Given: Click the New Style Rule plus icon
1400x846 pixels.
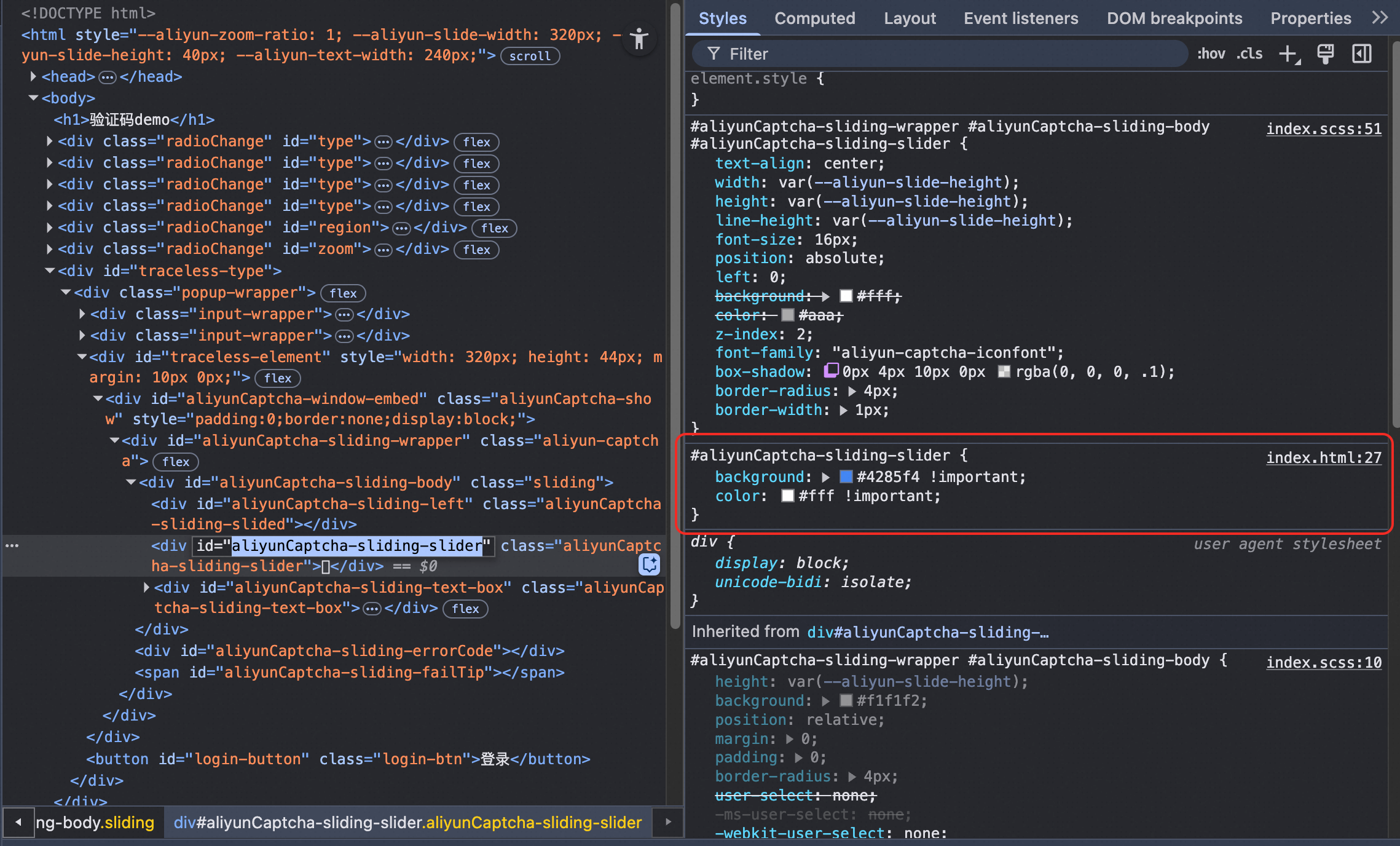Looking at the screenshot, I should (1289, 54).
